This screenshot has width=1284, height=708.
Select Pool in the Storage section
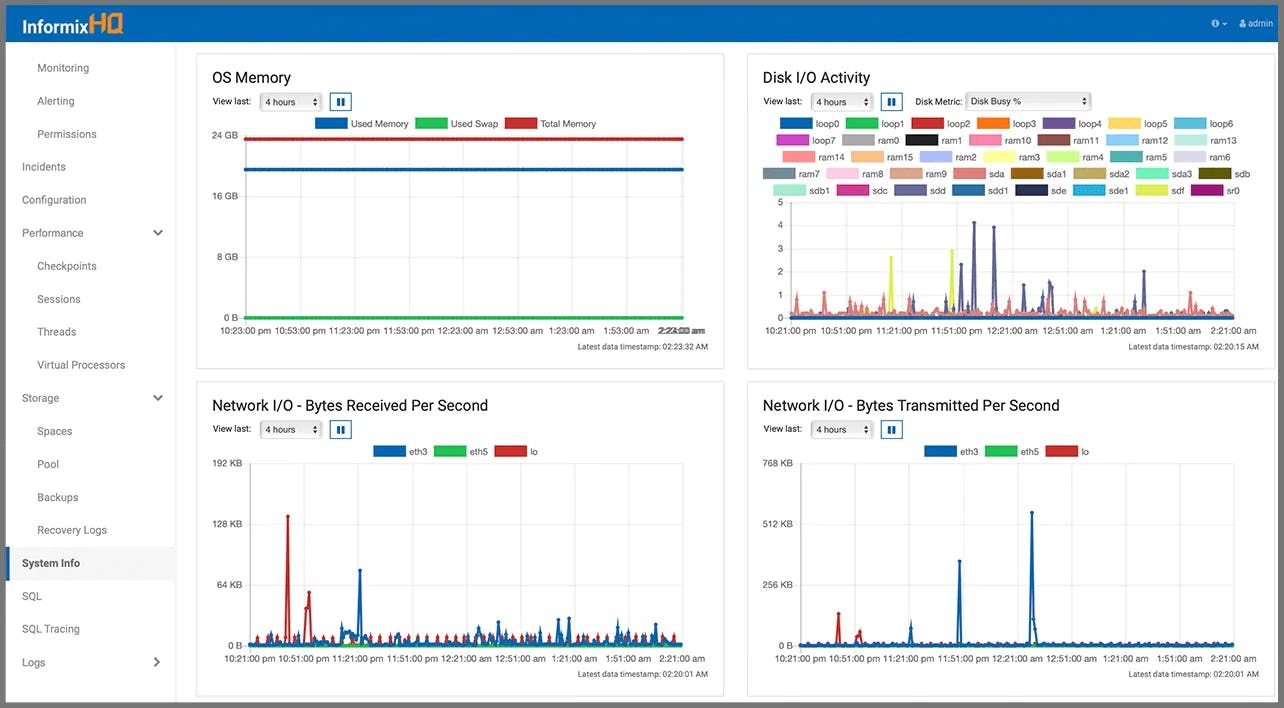click(47, 464)
